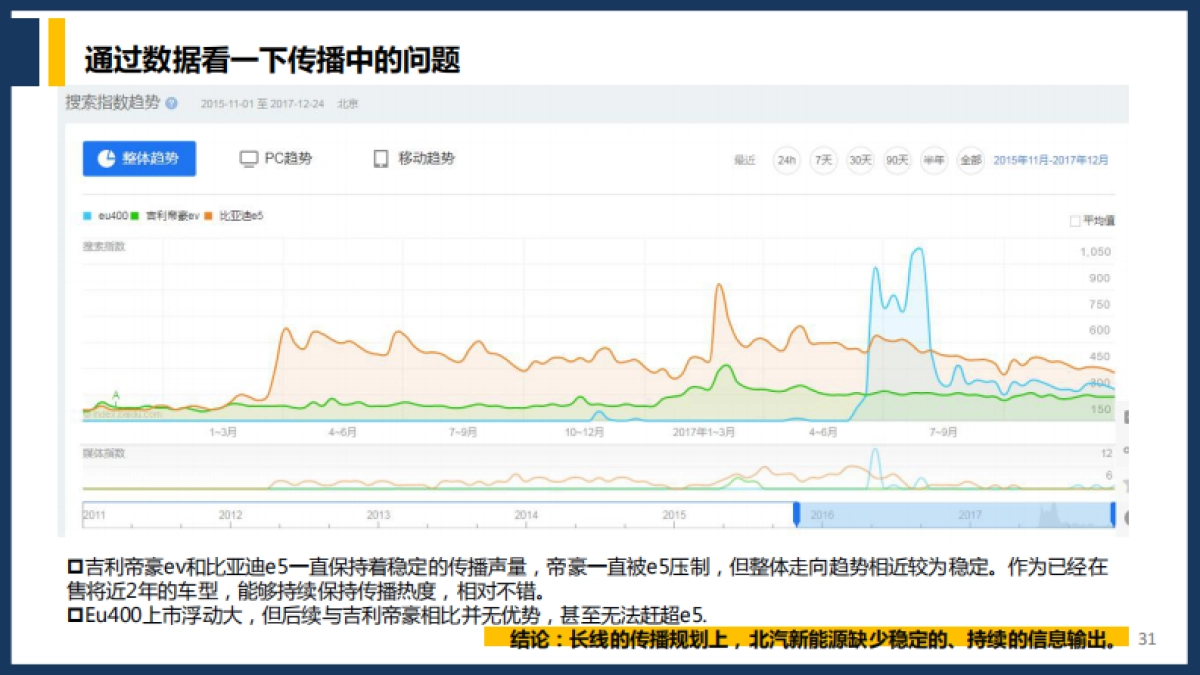Click the blue eu400 legend marker
Image resolution: width=1200 pixels, height=675 pixels.
86,214
